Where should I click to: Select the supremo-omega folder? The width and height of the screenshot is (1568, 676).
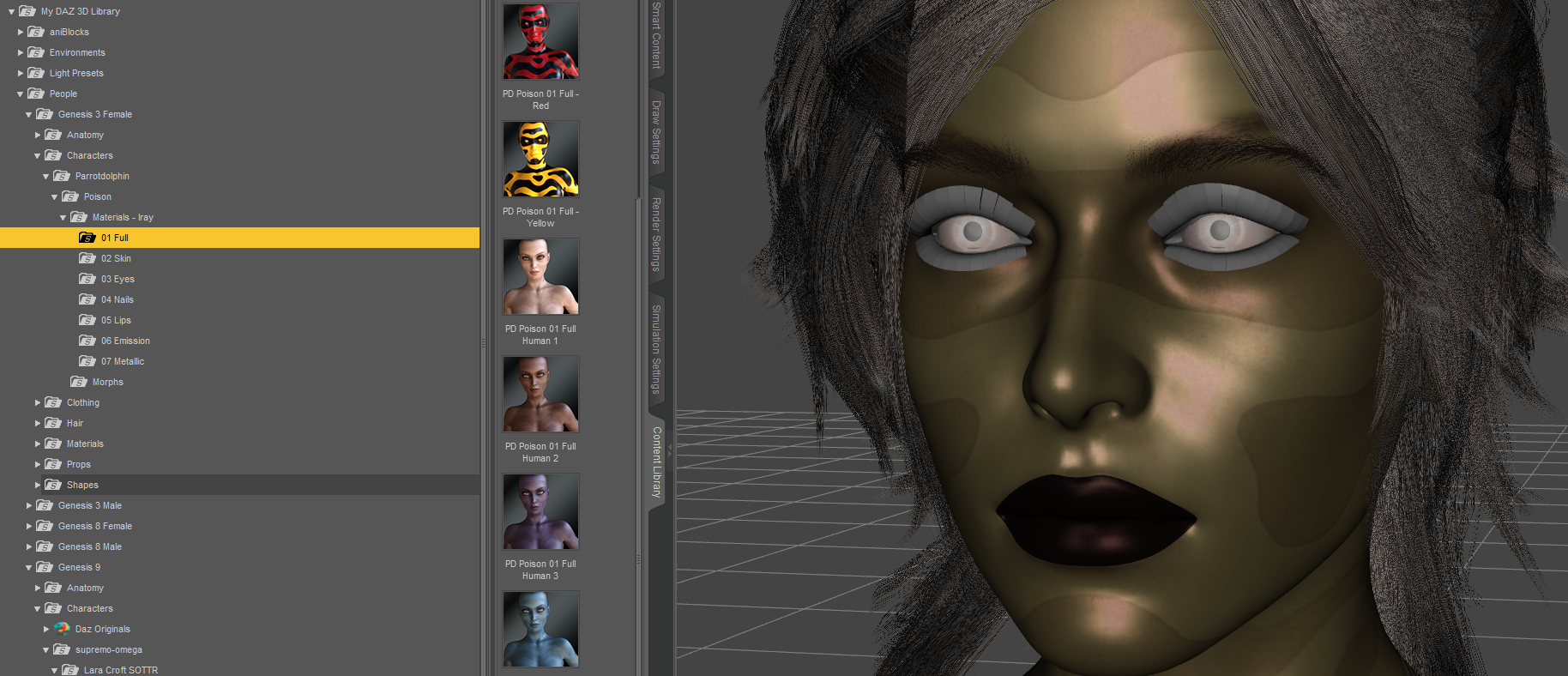[x=108, y=649]
